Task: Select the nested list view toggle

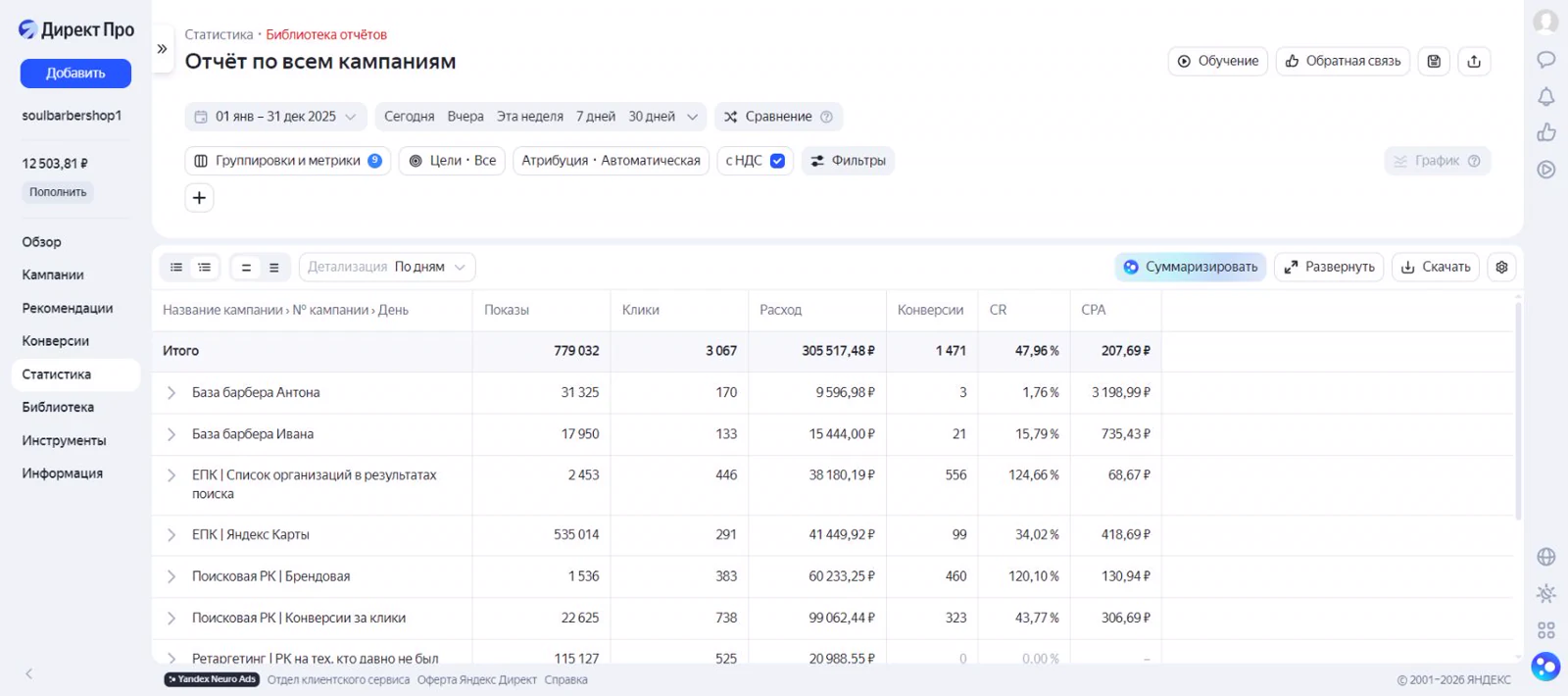Action: point(204,268)
